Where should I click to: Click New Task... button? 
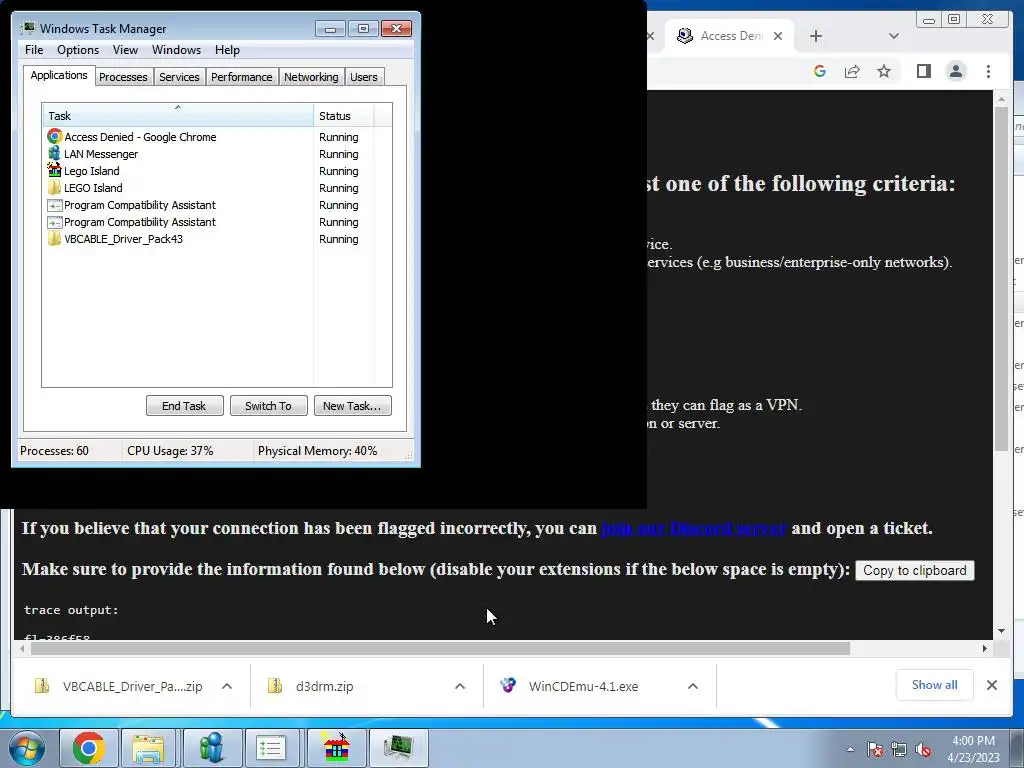(352, 406)
